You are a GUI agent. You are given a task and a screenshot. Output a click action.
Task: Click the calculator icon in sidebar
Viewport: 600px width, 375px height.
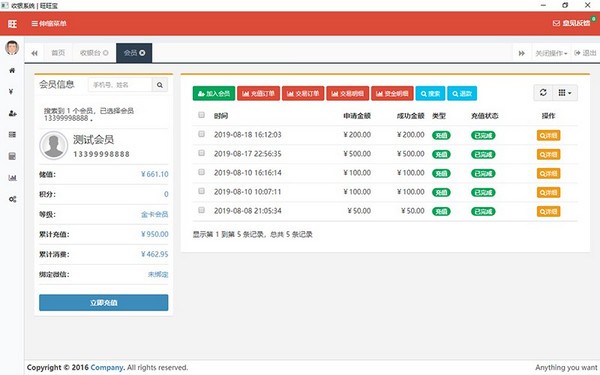tap(12, 156)
